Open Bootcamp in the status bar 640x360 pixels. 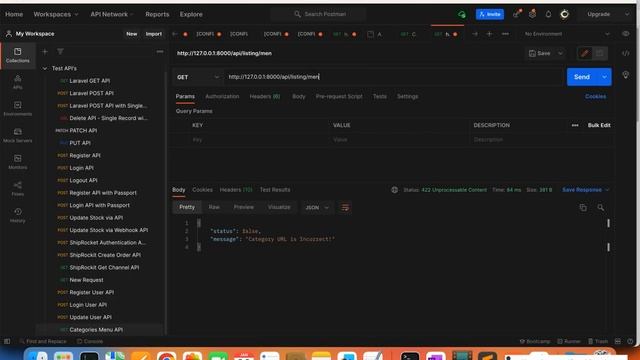point(535,341)
